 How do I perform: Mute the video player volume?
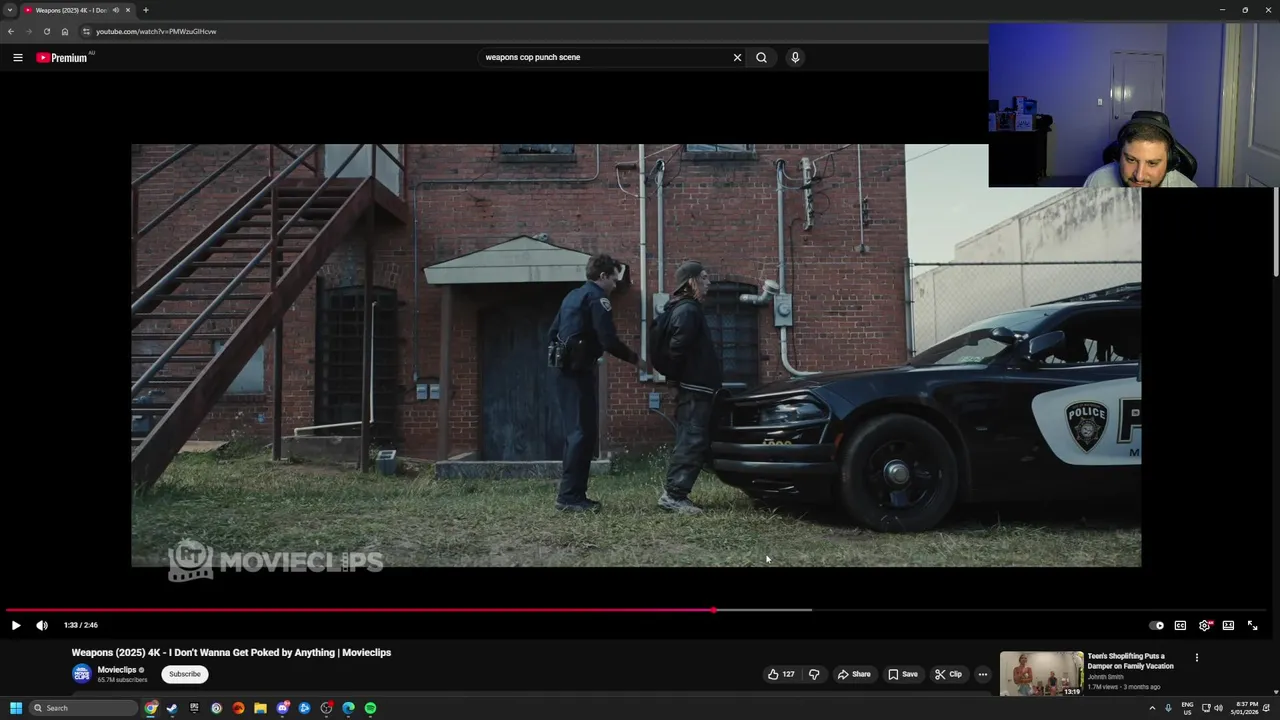click(x=42, y=625)
